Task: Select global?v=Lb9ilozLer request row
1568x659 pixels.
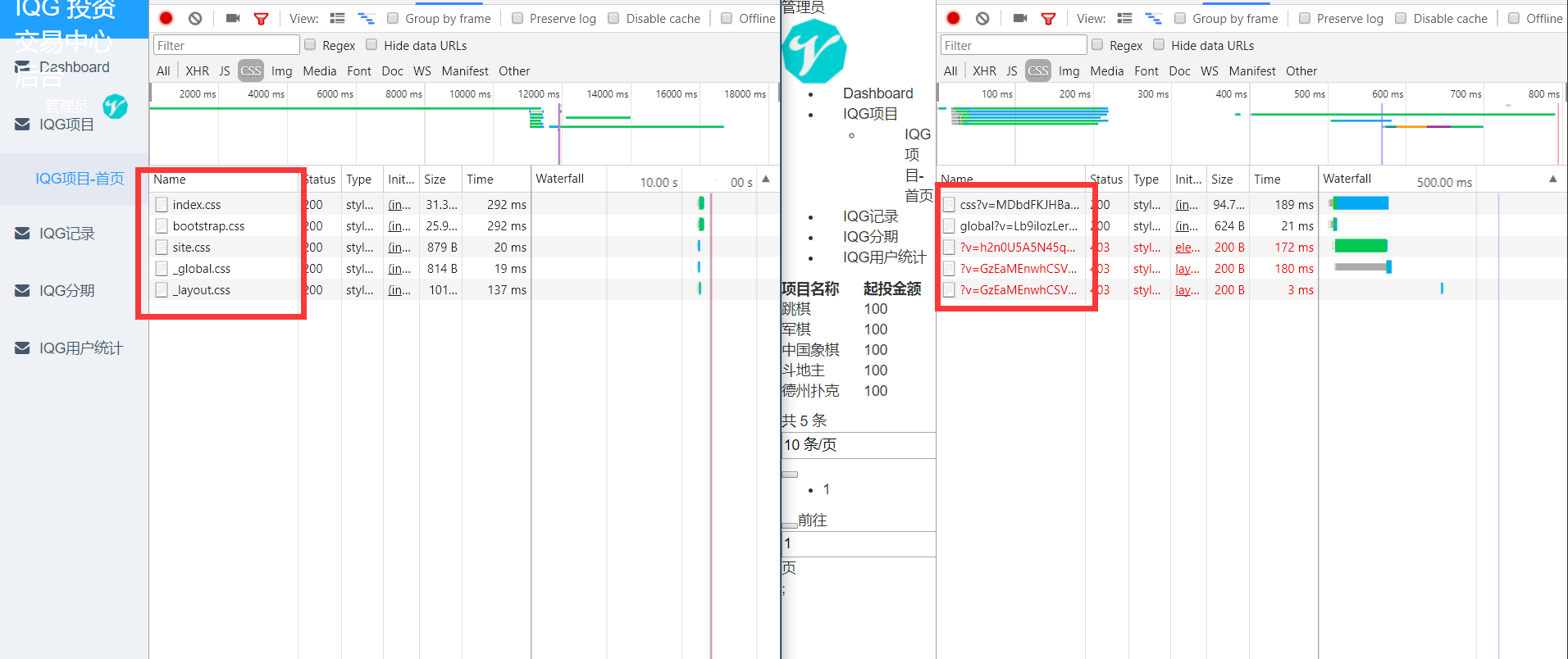Action: coord(1251,226)
